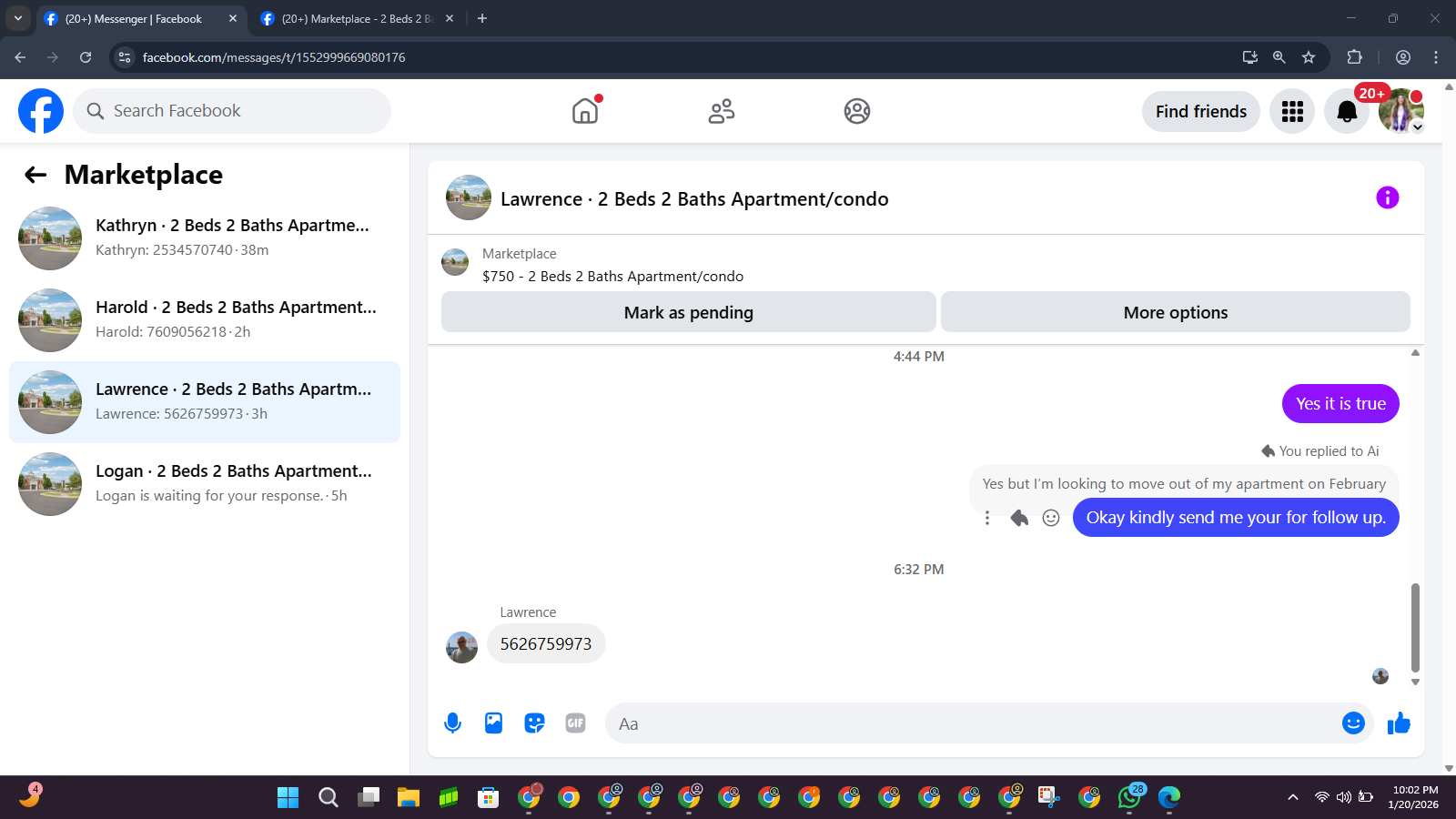Open Harold's marketplace conversation
The height and width of the screenshot is (819, 1456).
pyautogui.click(x=205, y=320)
